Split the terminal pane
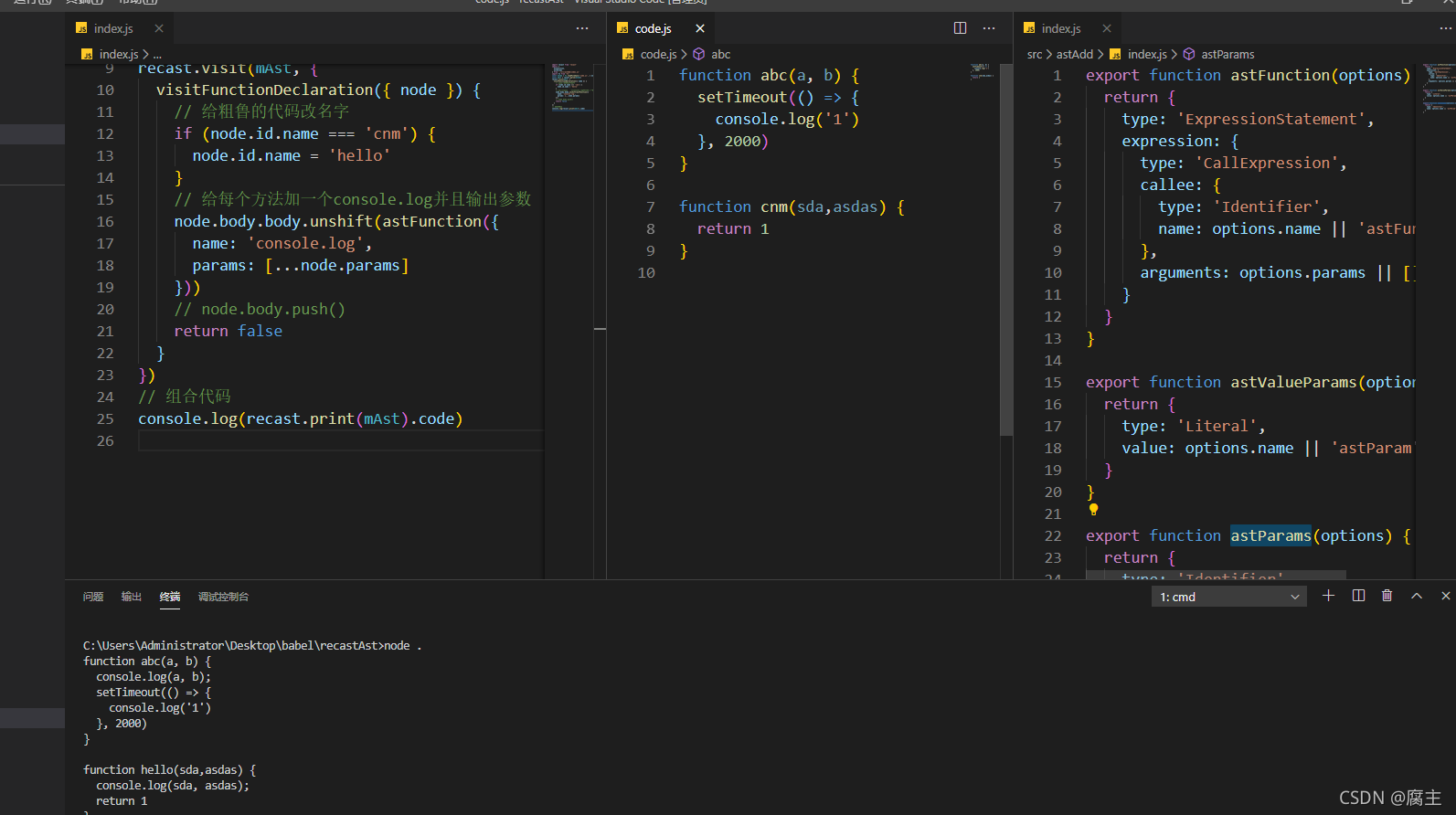 pyautogui.click(x=1358, y=596)
